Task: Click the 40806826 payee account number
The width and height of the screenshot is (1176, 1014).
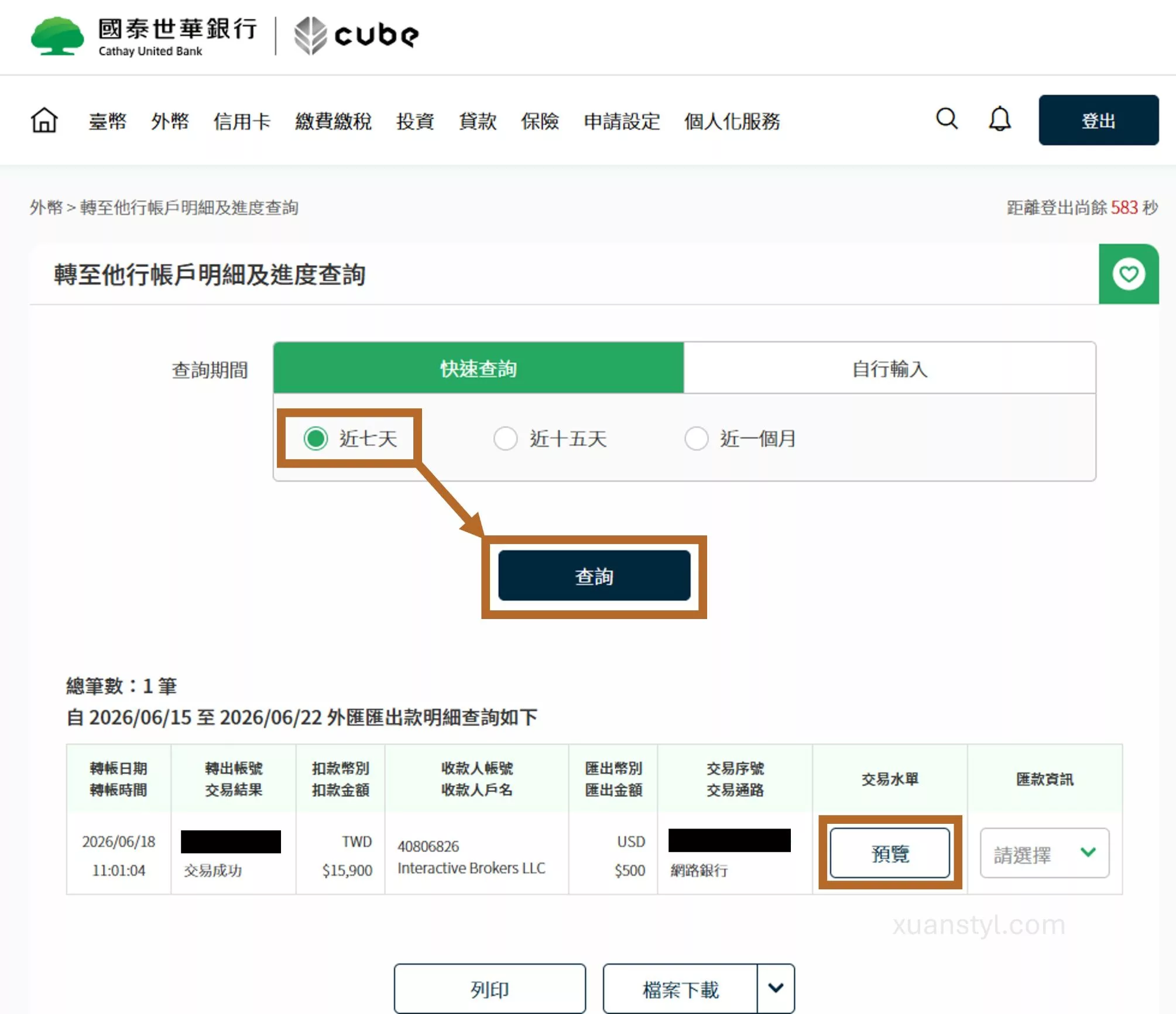Action: pos(428,846)
